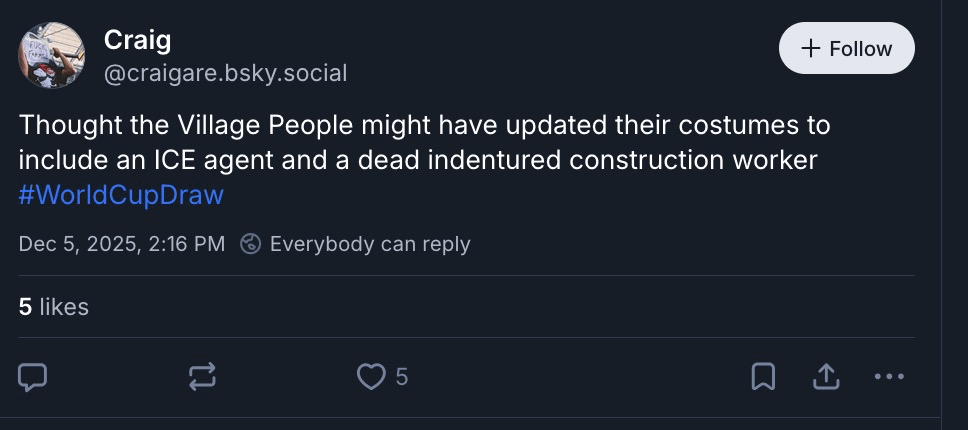Open the @craigare.bsky.social handle link
Screen dimensions: 968x430
(x=225, y=73)
